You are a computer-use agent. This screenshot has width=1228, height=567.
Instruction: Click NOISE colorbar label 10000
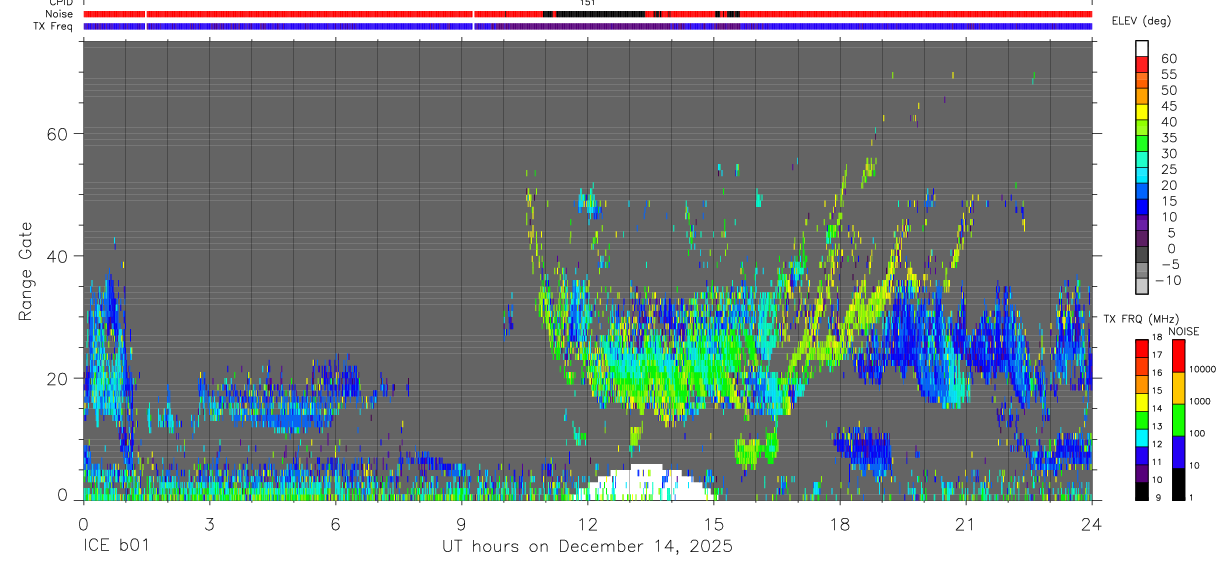click(x=1204, y=371)
